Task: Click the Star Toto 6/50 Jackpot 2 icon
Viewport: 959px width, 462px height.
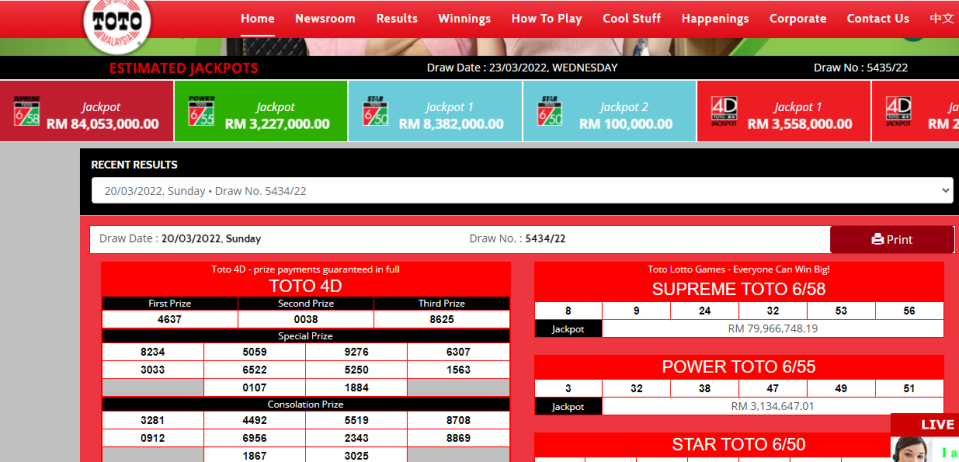Action: click(x=550, y=111)
